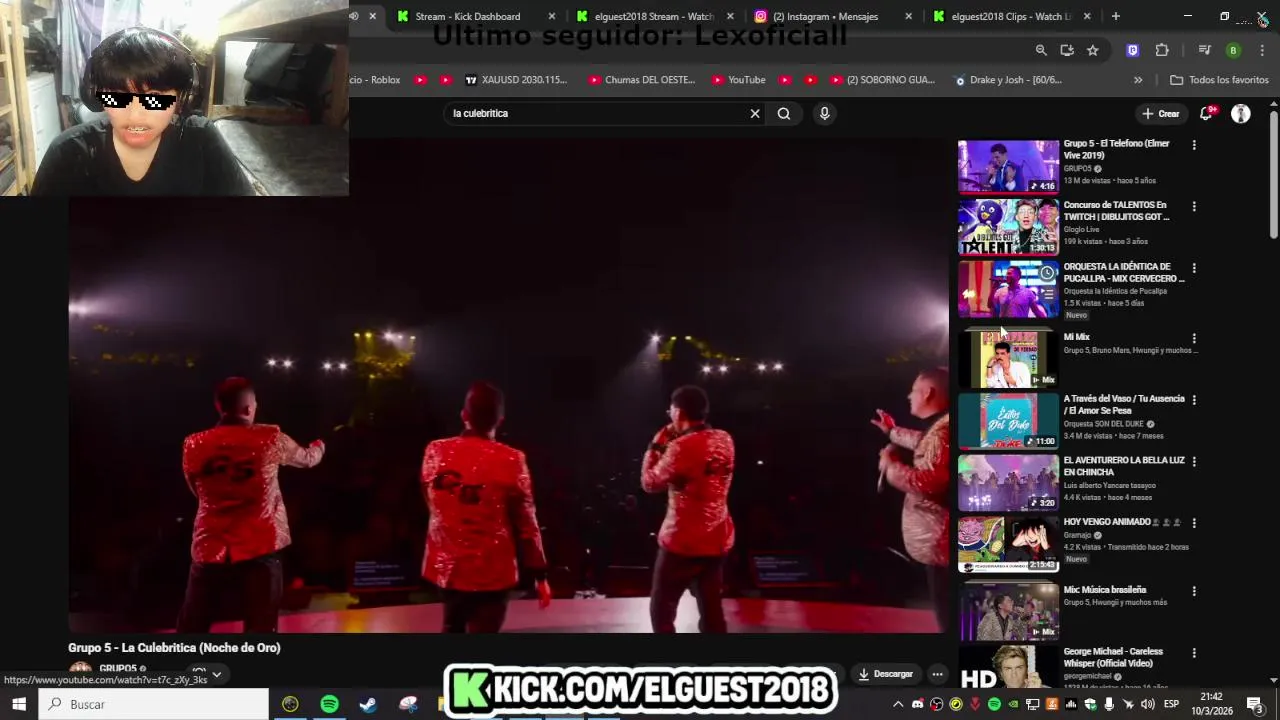Screen dimensions: 1280x720
Task: Click the microphone icon in system tray
Action: click(x=1109, y=704)
